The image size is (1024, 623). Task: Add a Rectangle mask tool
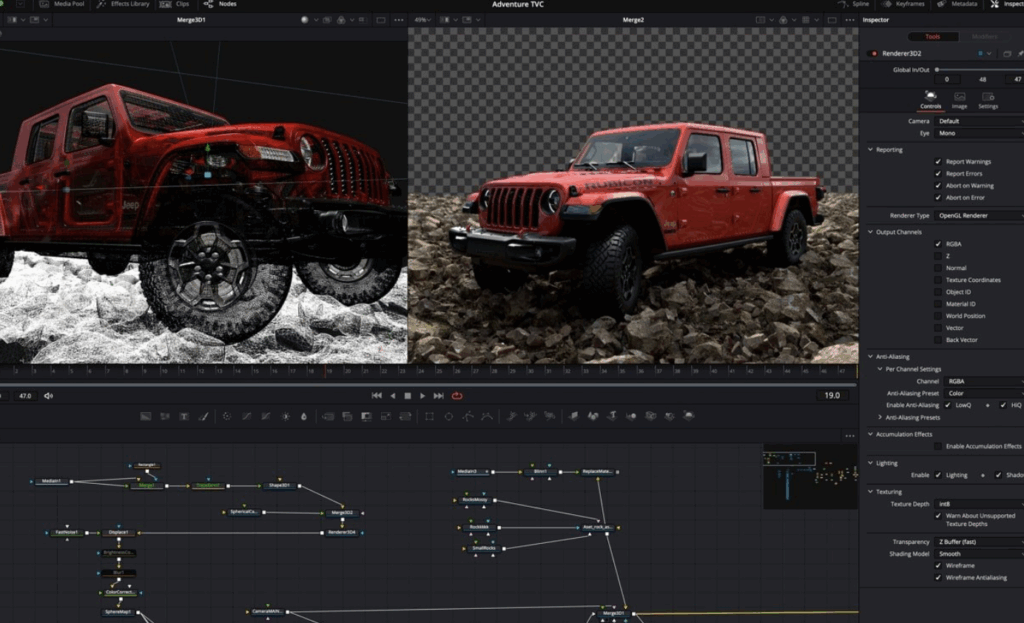pos(429,416)
